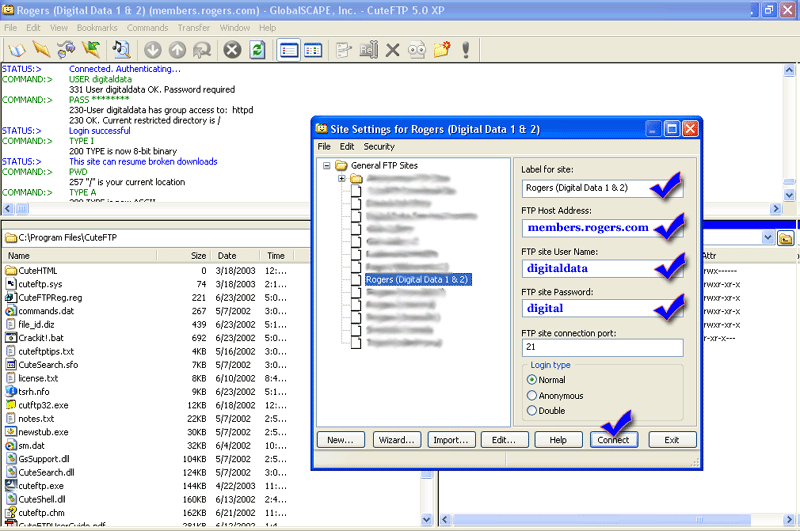Image resolution: width=800 pixels, height=531 pixels.
Task: Click the New... button
Action: pos(340,440)
